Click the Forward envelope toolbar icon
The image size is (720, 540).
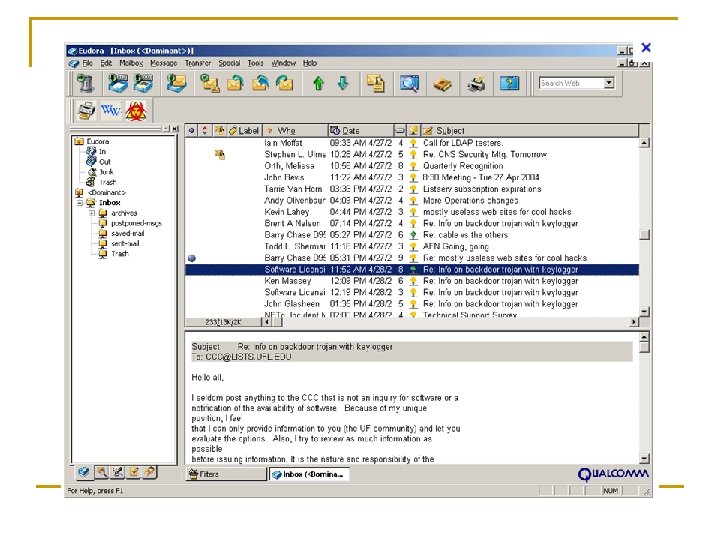coord(285,83)
